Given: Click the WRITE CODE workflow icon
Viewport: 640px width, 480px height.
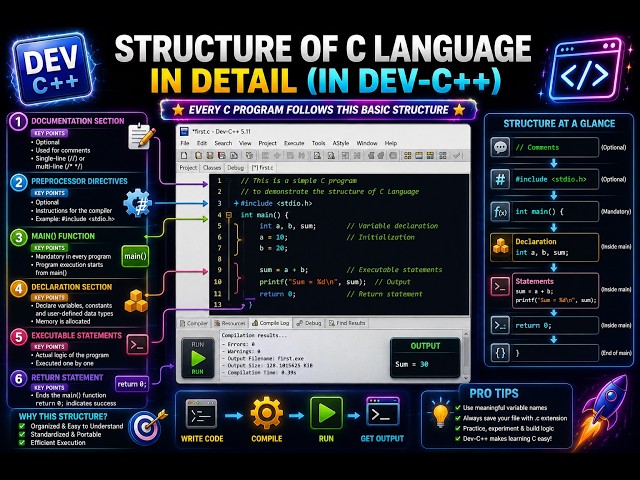Looking at the screenshot, I should point(202,413).
